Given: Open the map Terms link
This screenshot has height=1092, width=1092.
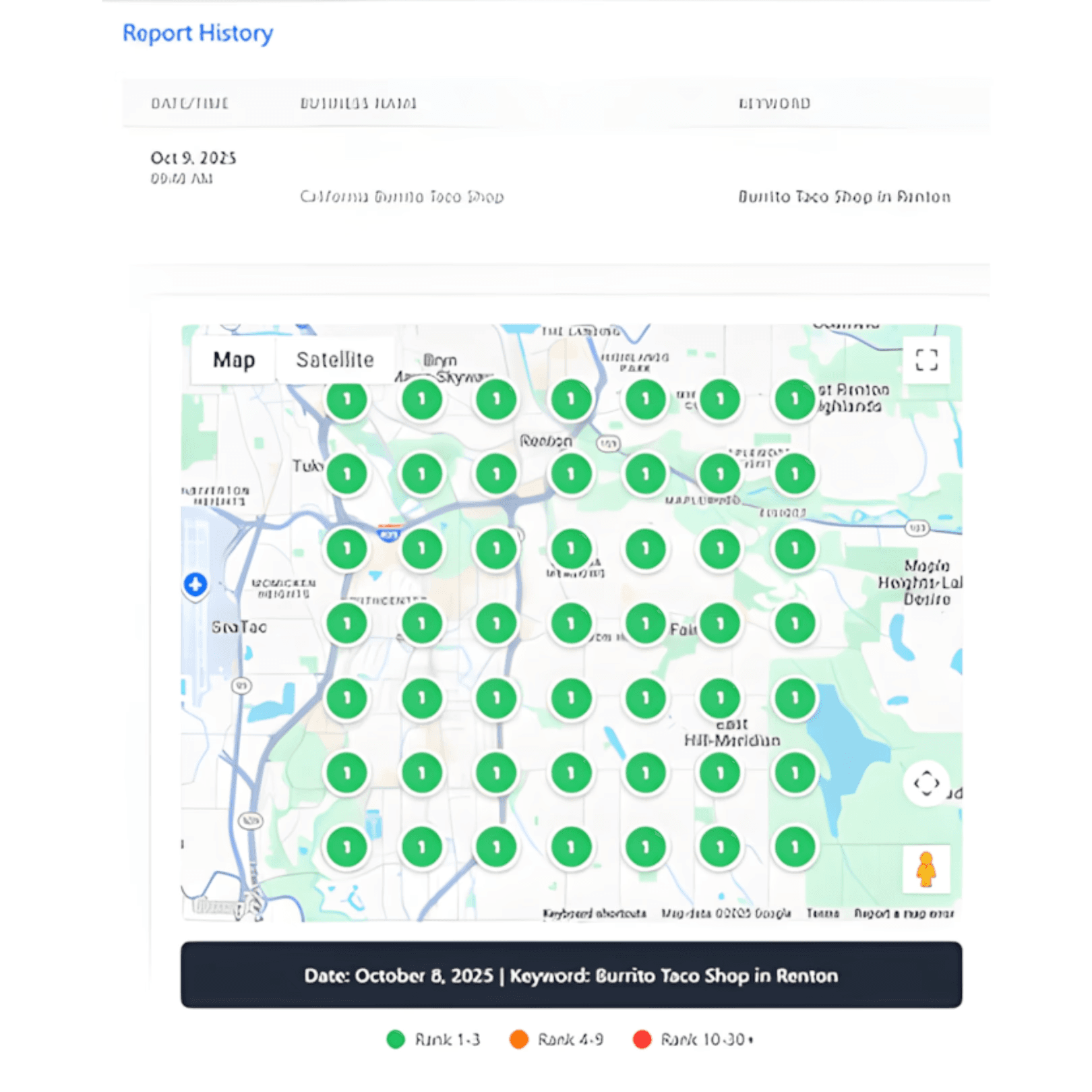Looking at the screenshot, I should 823,913.
